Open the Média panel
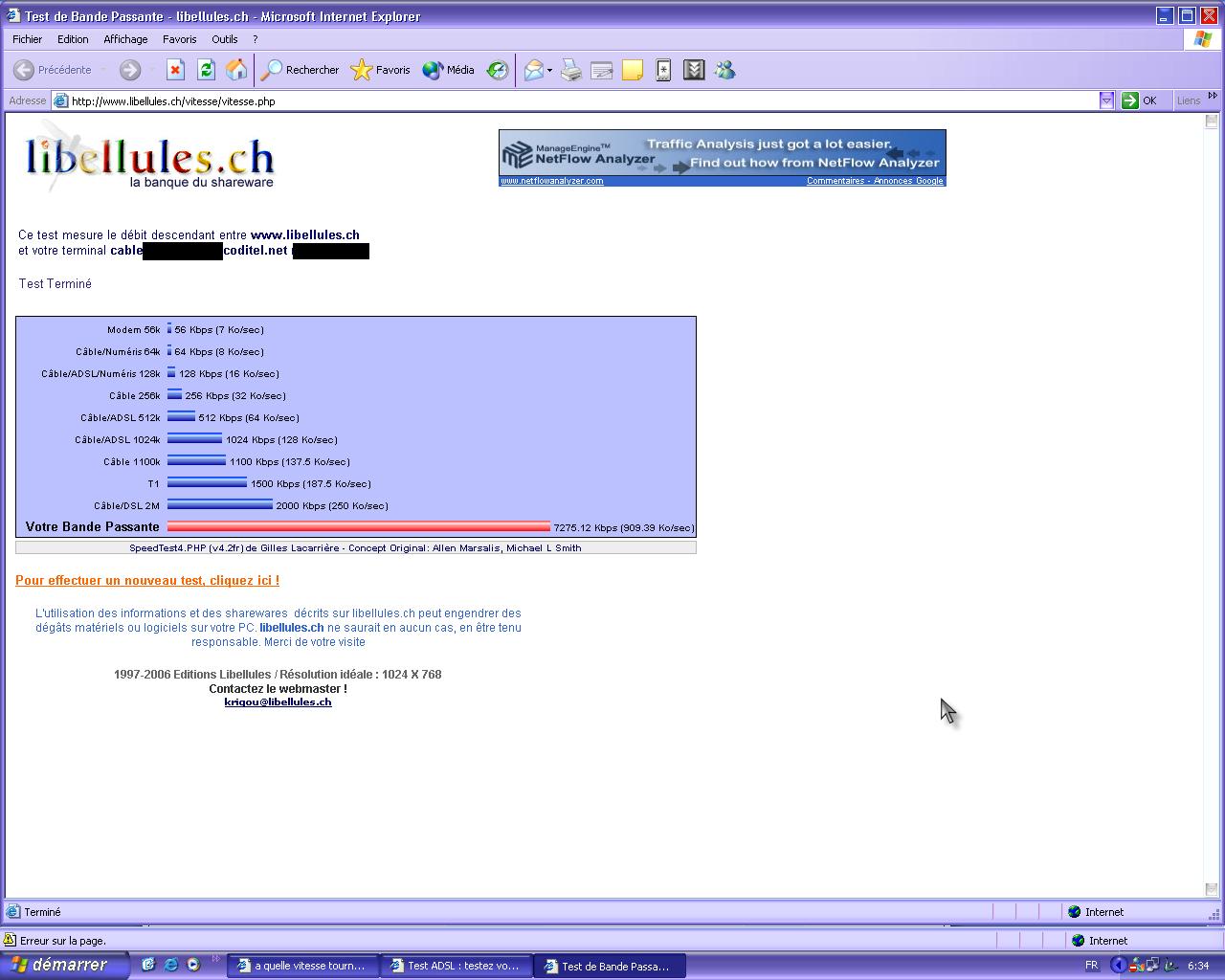The height and width of the screenshot is (980, 1225). [x=449, y=70]
